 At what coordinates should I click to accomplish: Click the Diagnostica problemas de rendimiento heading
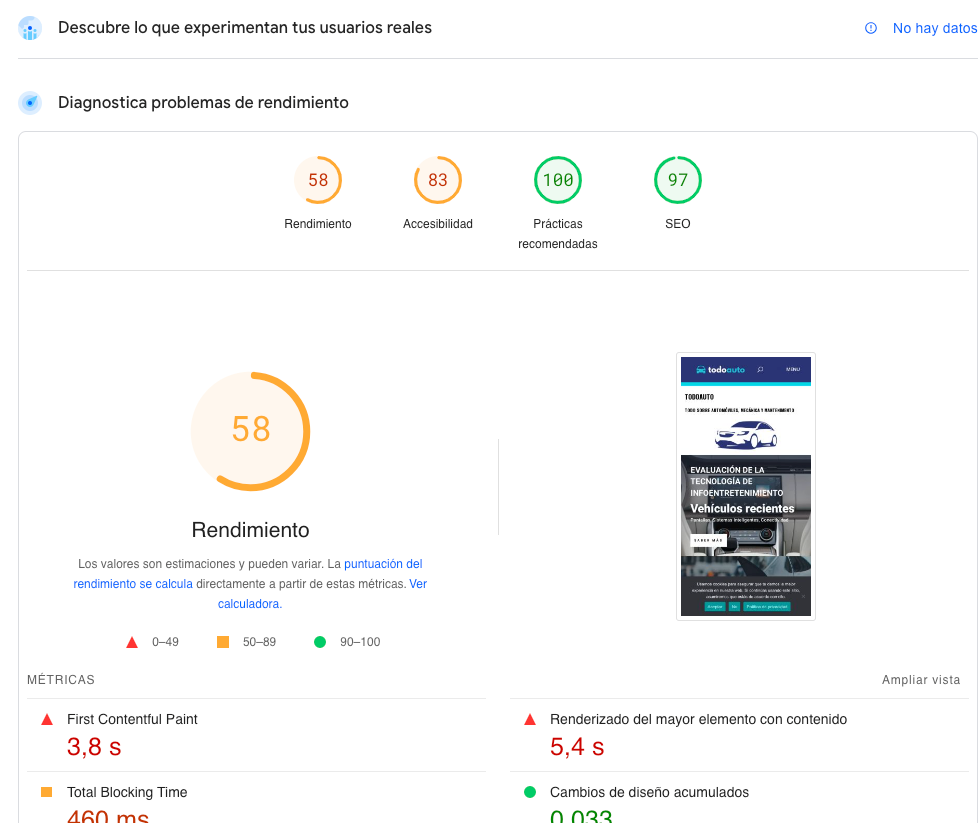[203, 102]
